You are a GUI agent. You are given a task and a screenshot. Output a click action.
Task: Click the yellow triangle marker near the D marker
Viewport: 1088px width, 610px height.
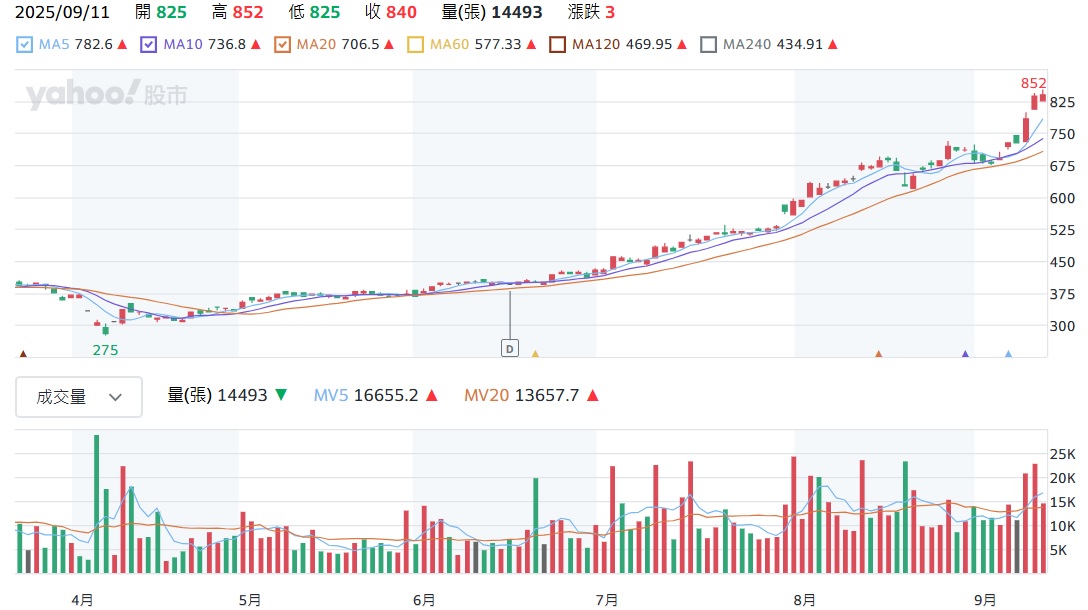535,353
